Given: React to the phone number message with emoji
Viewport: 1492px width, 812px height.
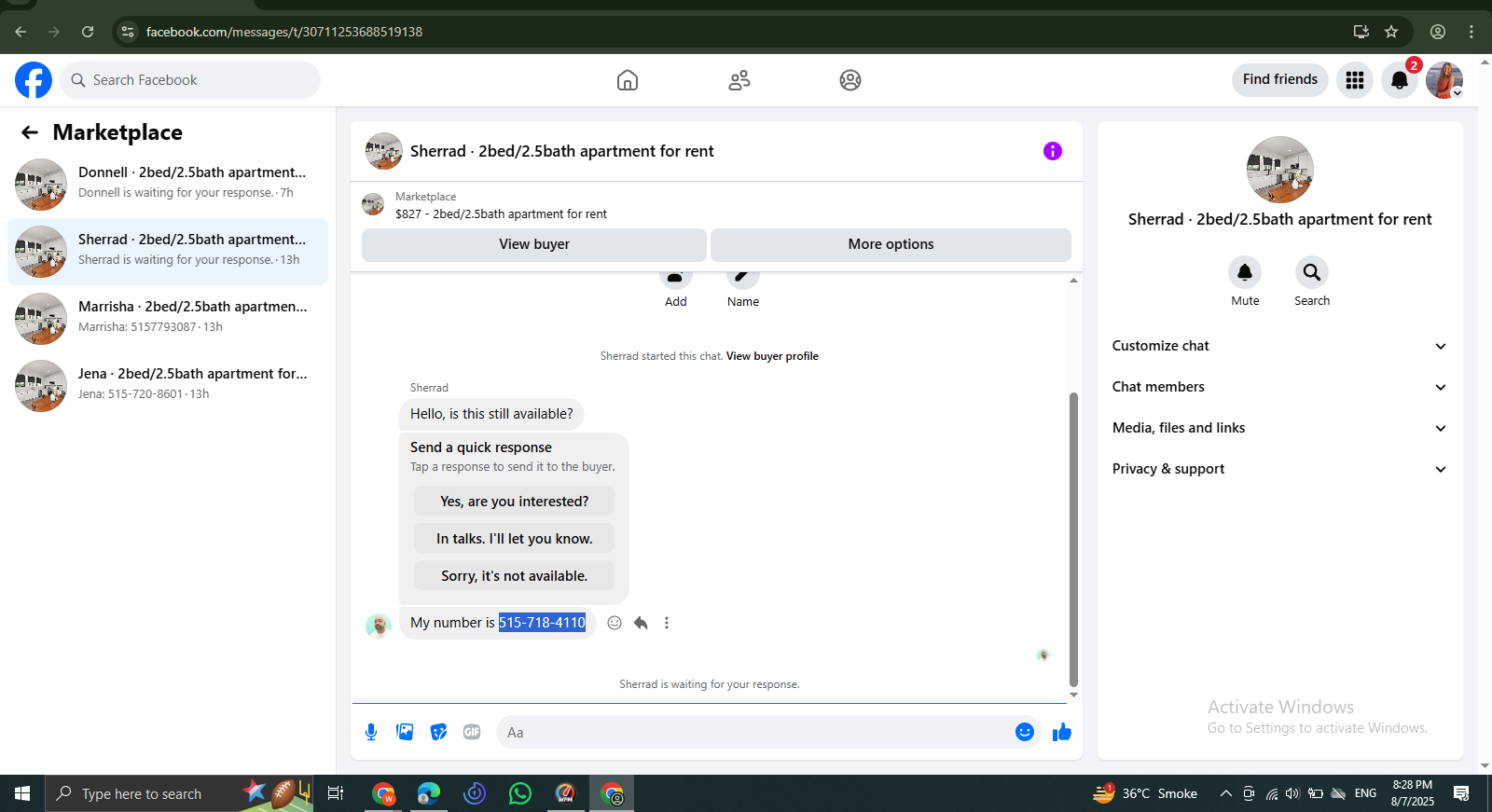Looking at the screenshot, I should (x=615, y=623).
